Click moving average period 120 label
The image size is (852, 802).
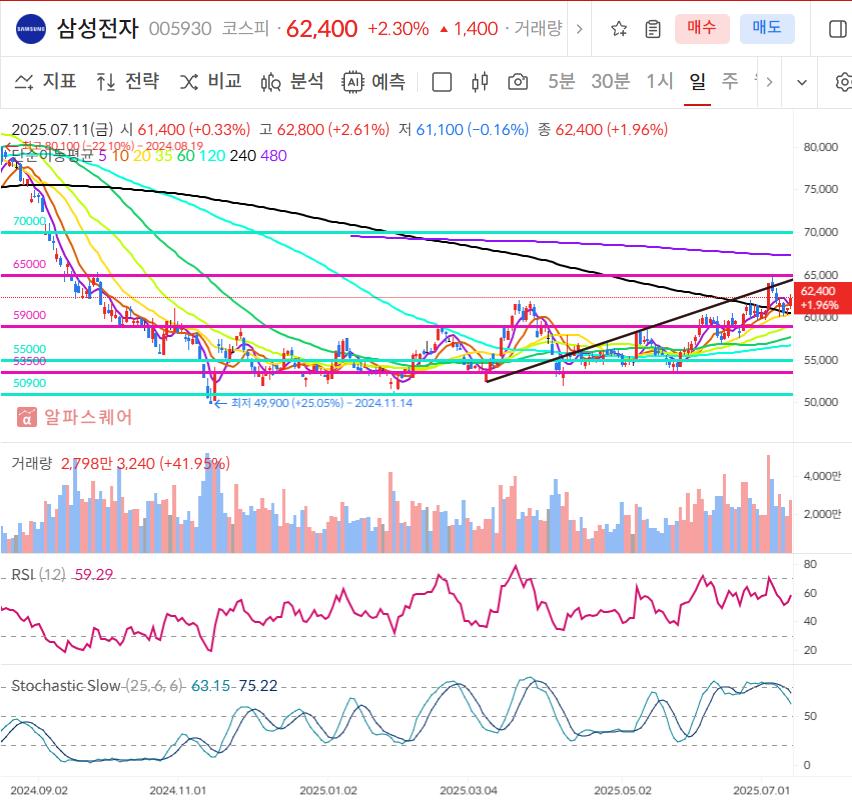pyautogui.click(x=212, y=156)
